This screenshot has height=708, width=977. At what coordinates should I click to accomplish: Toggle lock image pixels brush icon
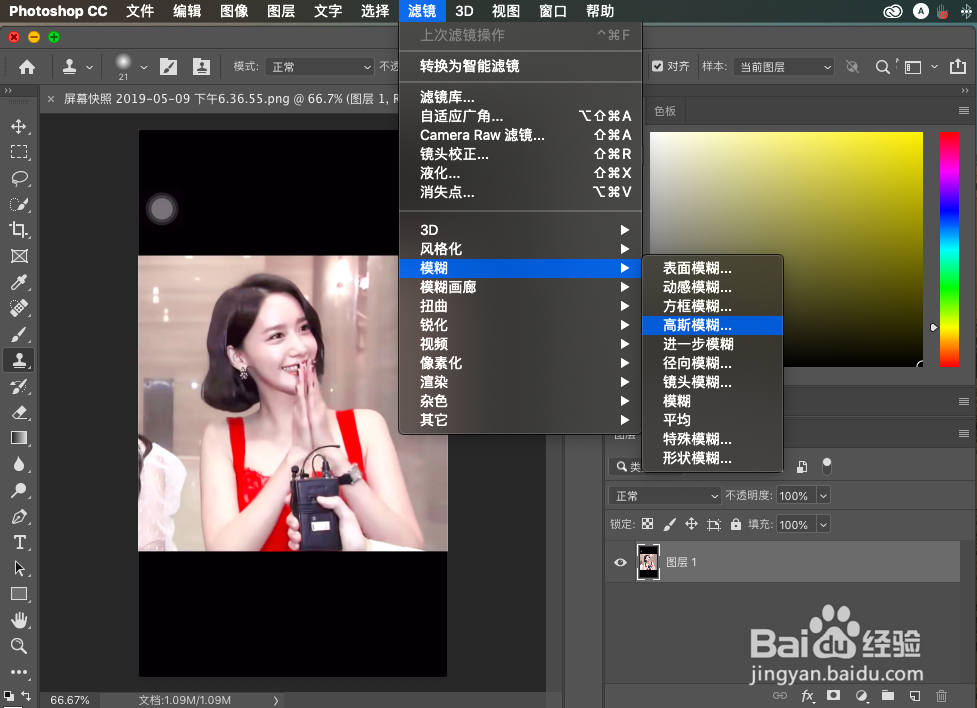click(x=670, y=524)
